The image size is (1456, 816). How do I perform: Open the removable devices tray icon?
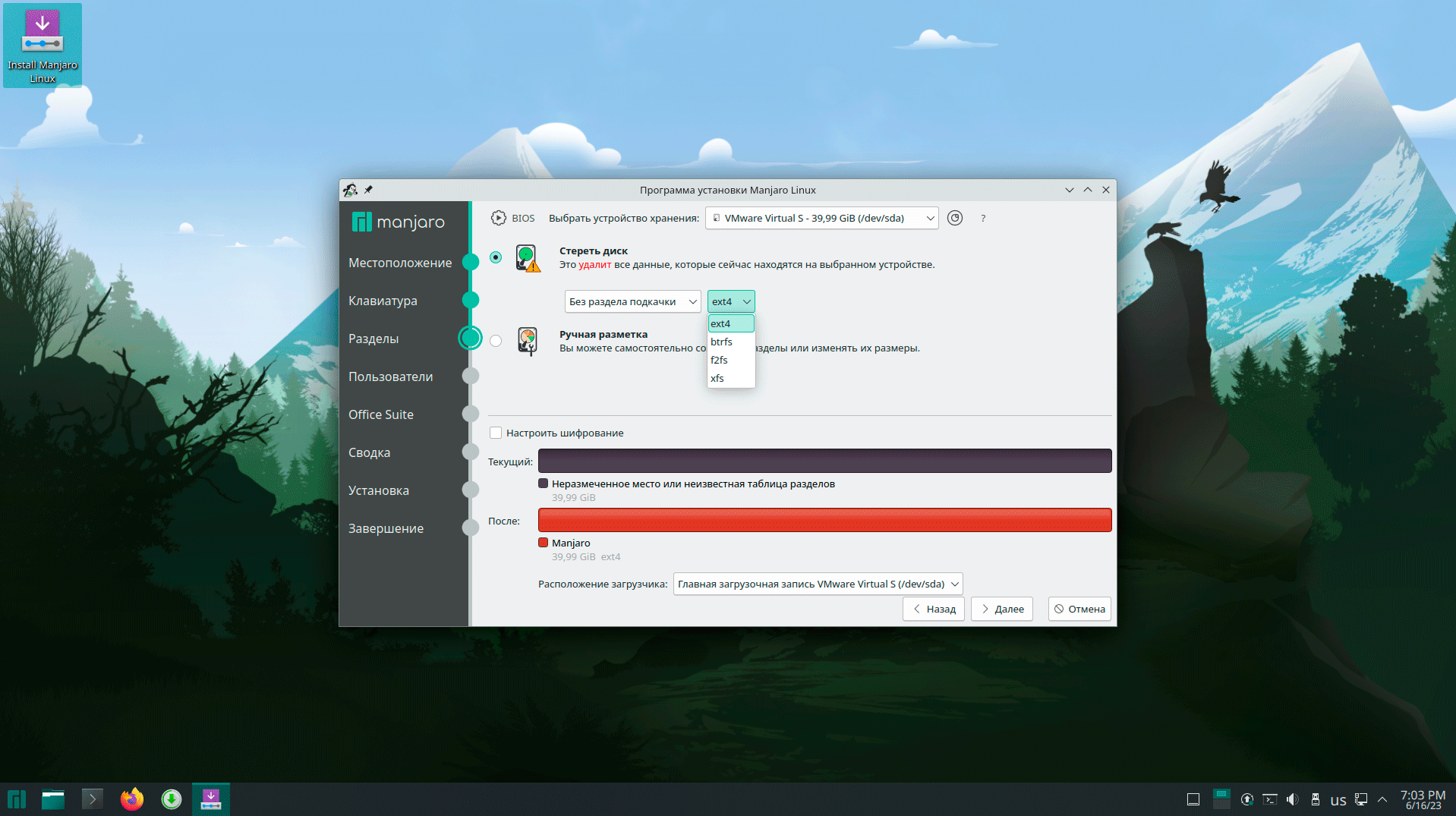(x=1316, y=799)
